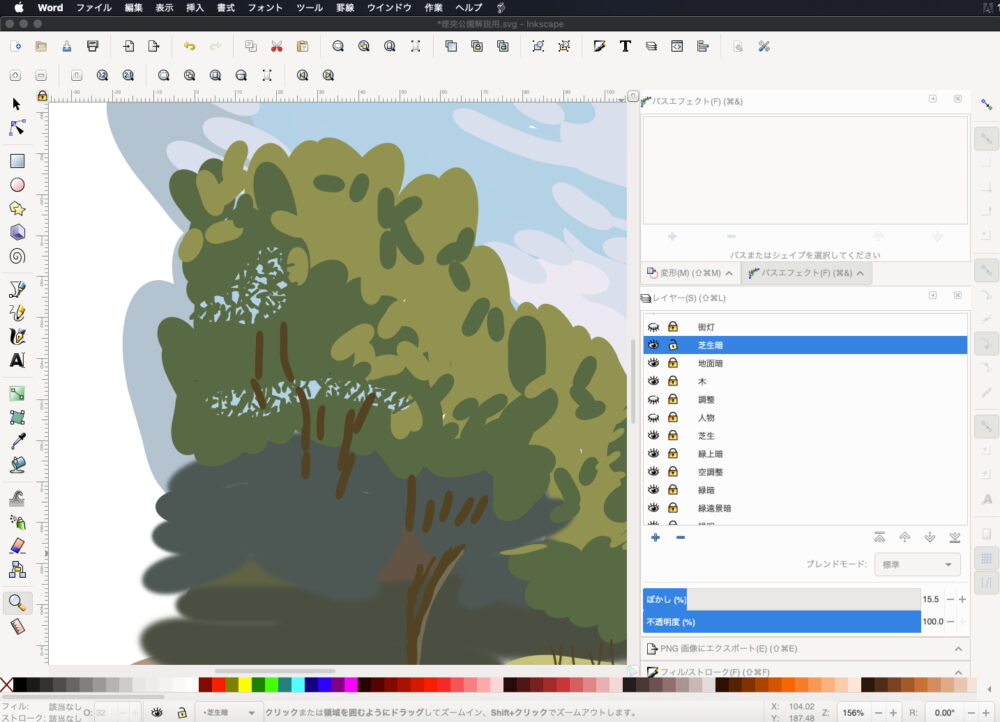Open the フォント menu

[265, 7]
